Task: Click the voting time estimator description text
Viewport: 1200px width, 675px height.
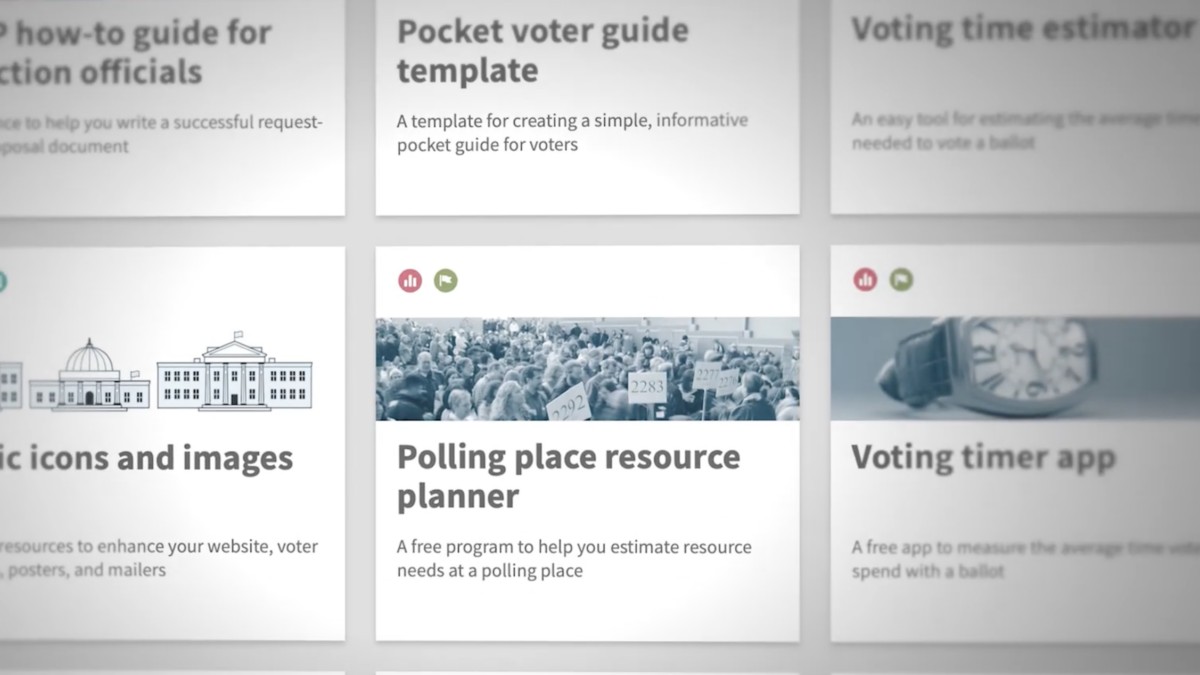Action: pos(1025,131)
